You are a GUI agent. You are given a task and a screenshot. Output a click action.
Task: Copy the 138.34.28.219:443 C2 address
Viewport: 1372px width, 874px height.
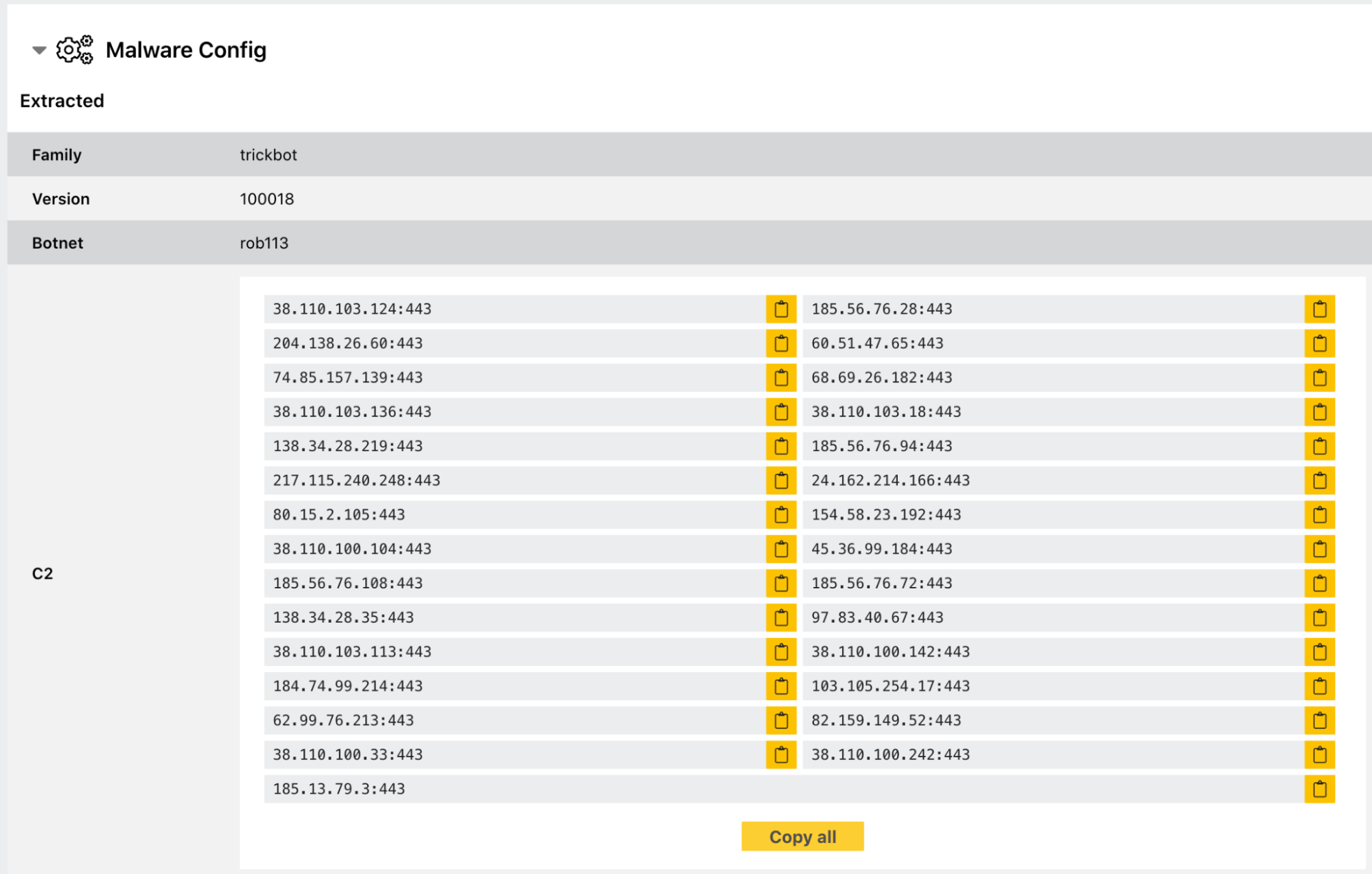[780, 446]
